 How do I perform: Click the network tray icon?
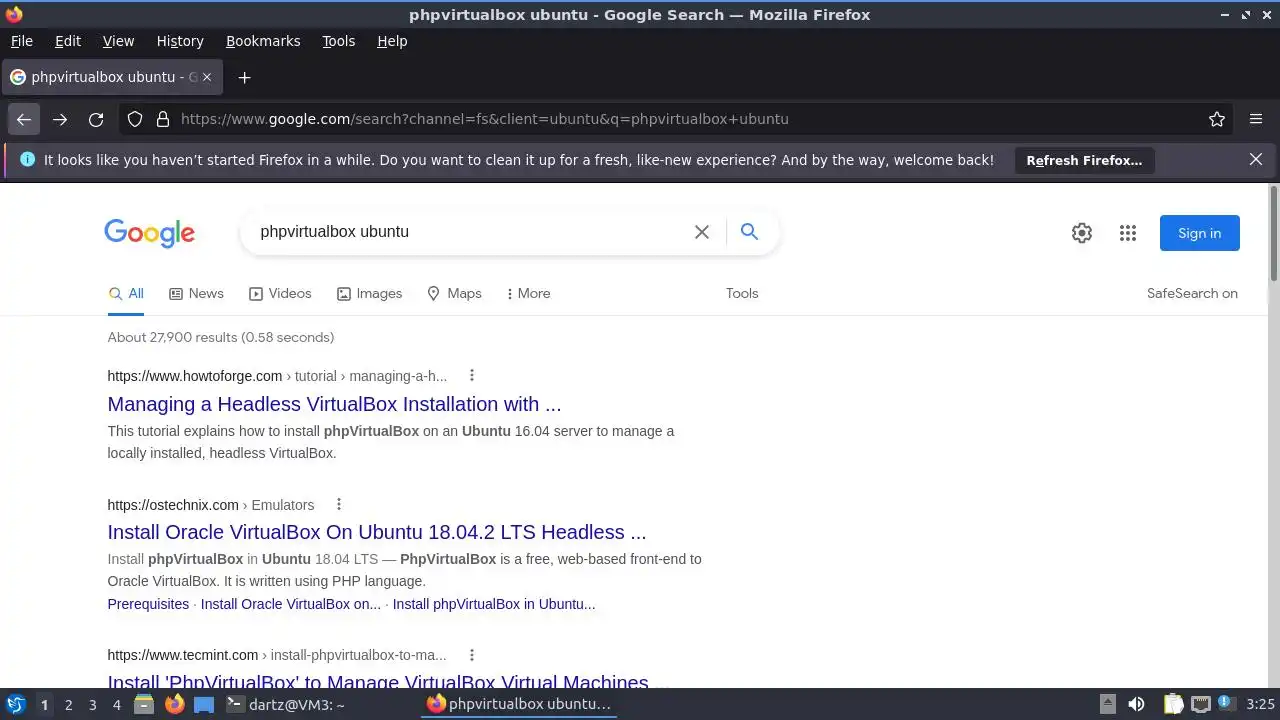1200,704
